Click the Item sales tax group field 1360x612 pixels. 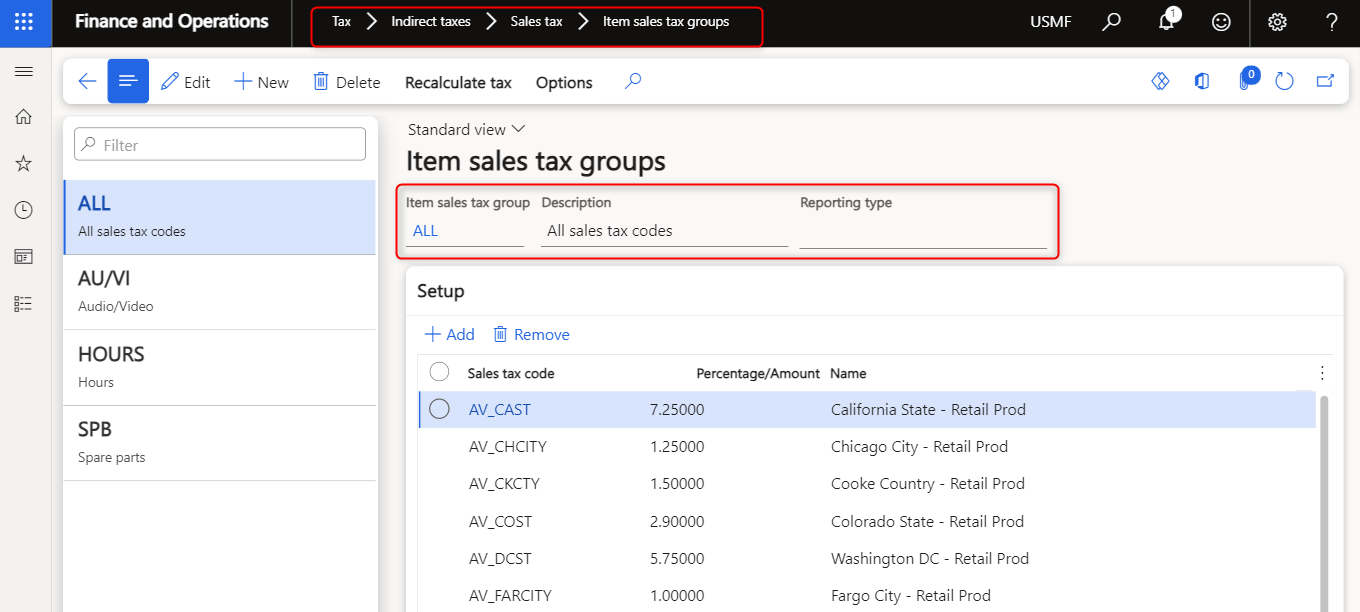465,230
